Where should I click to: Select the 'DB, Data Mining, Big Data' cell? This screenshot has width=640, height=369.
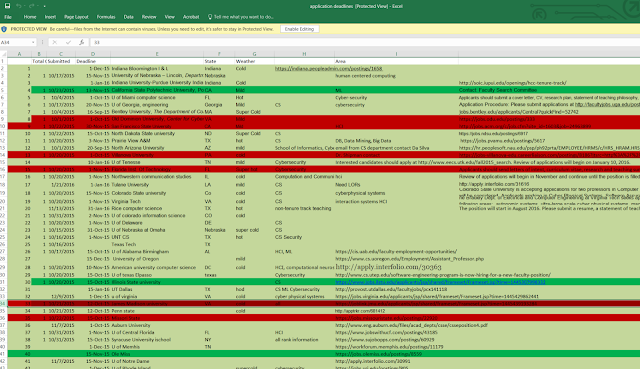396,141
